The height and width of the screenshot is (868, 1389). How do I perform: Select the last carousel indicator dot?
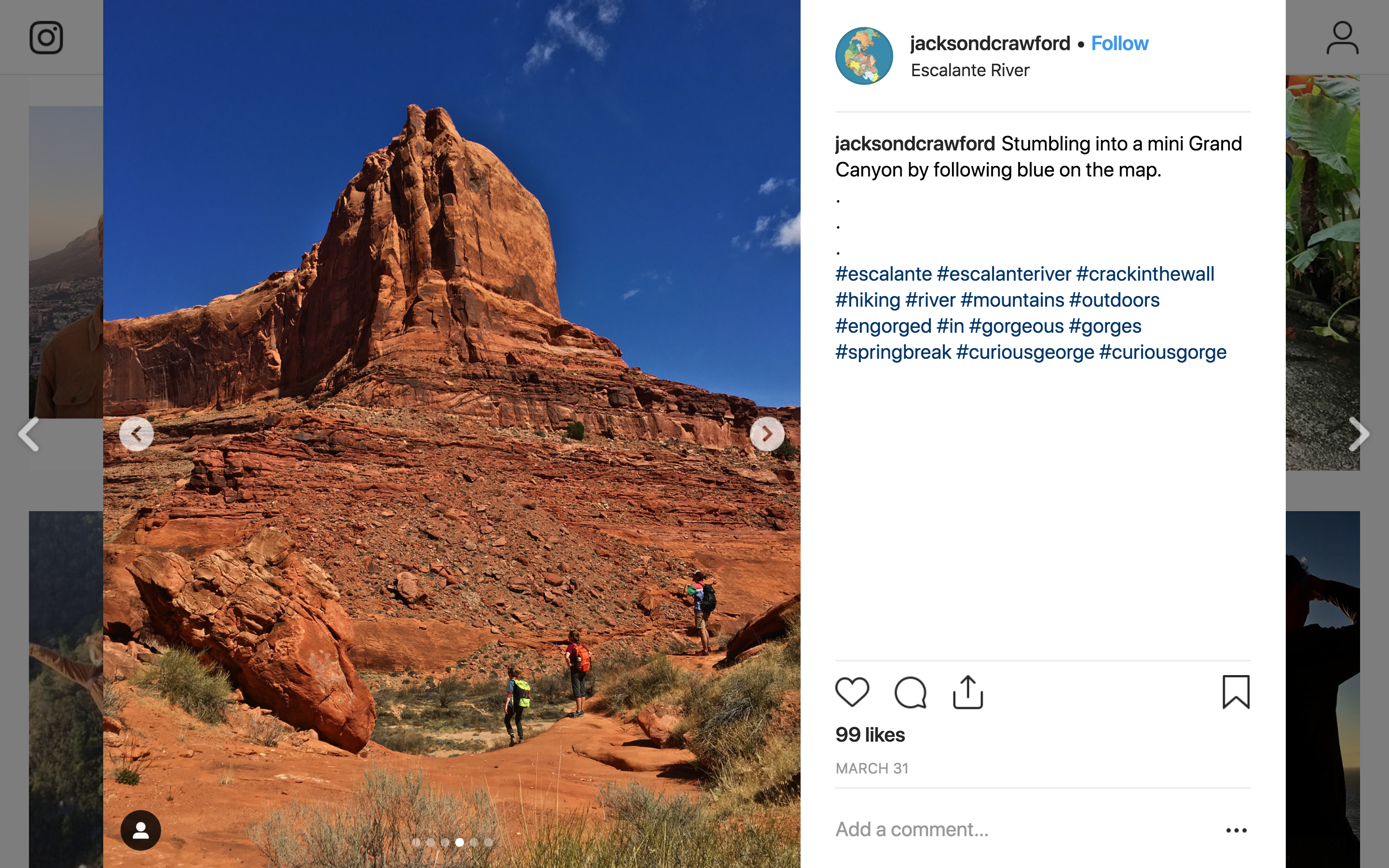pyautogui.click(x=489, y=842)
